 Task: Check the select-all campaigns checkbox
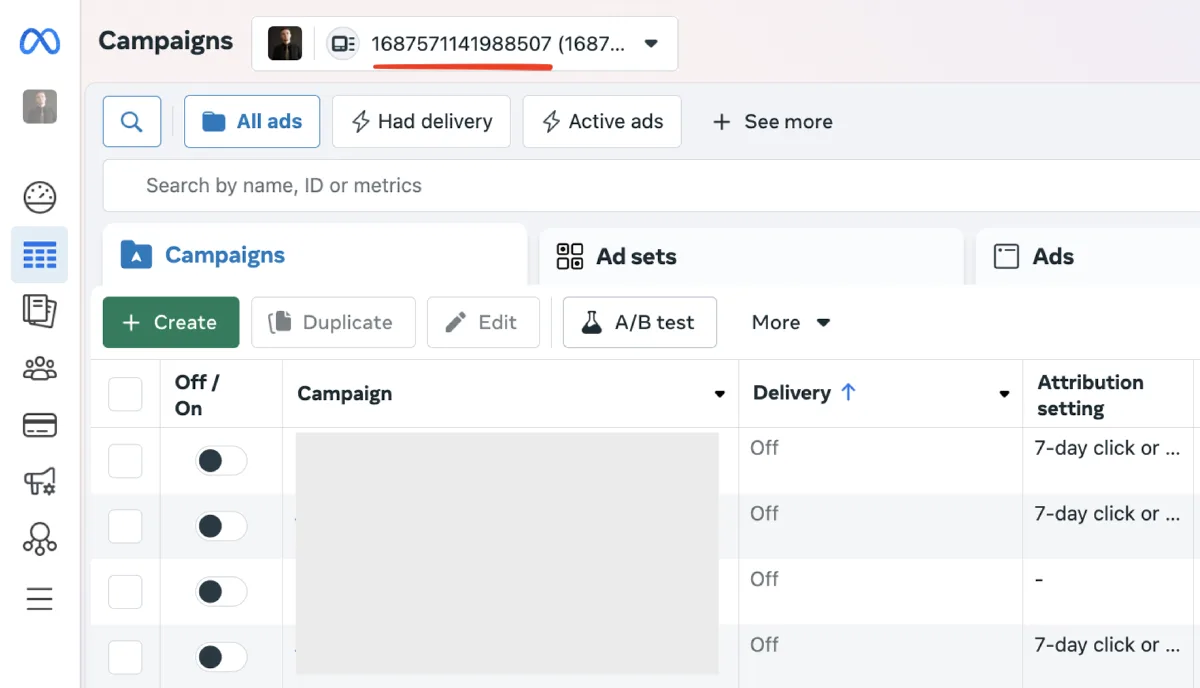pos(125,394)
